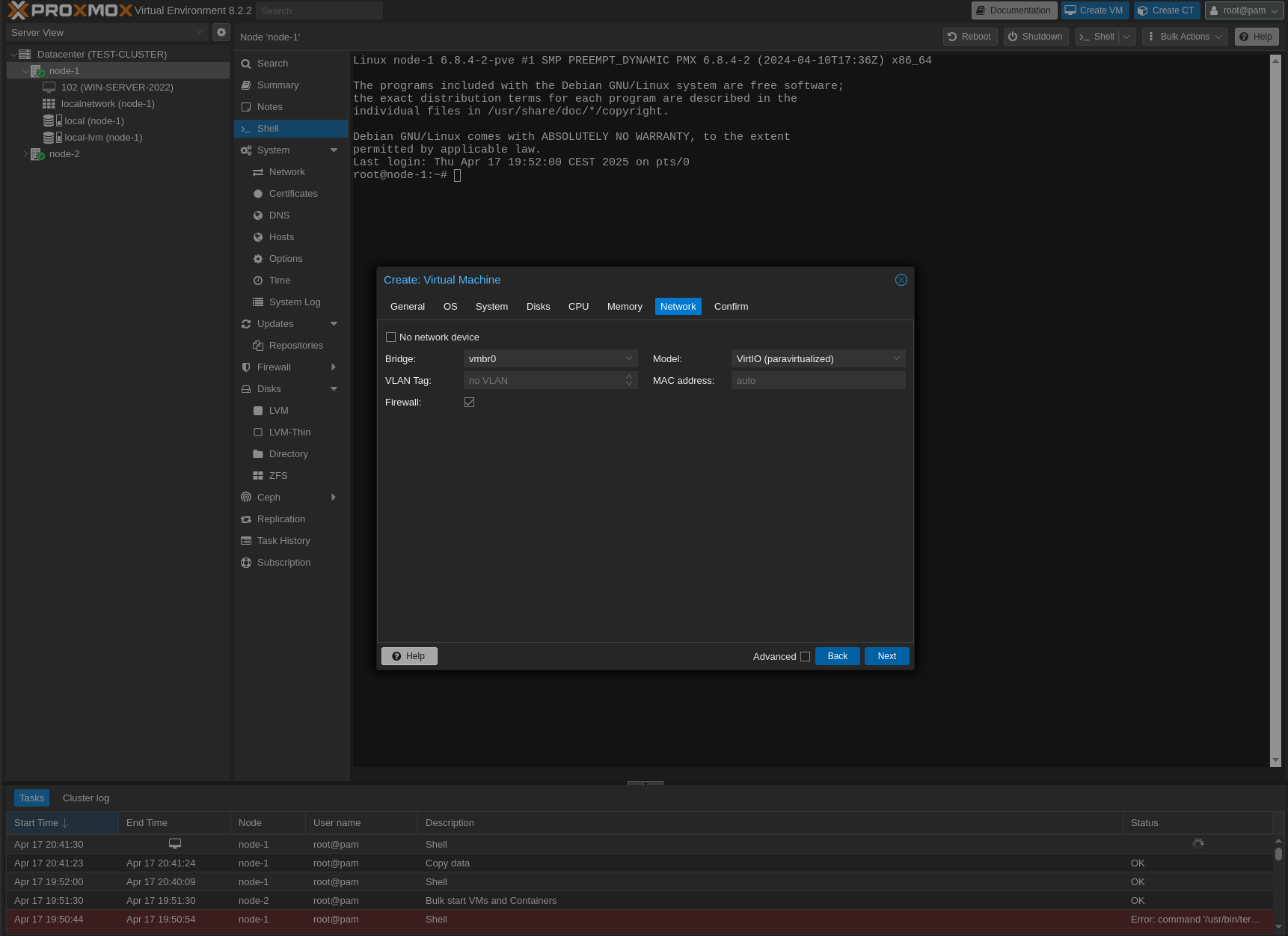The width and height of the screenshot is (1288, 936).
Task: View the Certificates panel
Action: pos(294,193)
